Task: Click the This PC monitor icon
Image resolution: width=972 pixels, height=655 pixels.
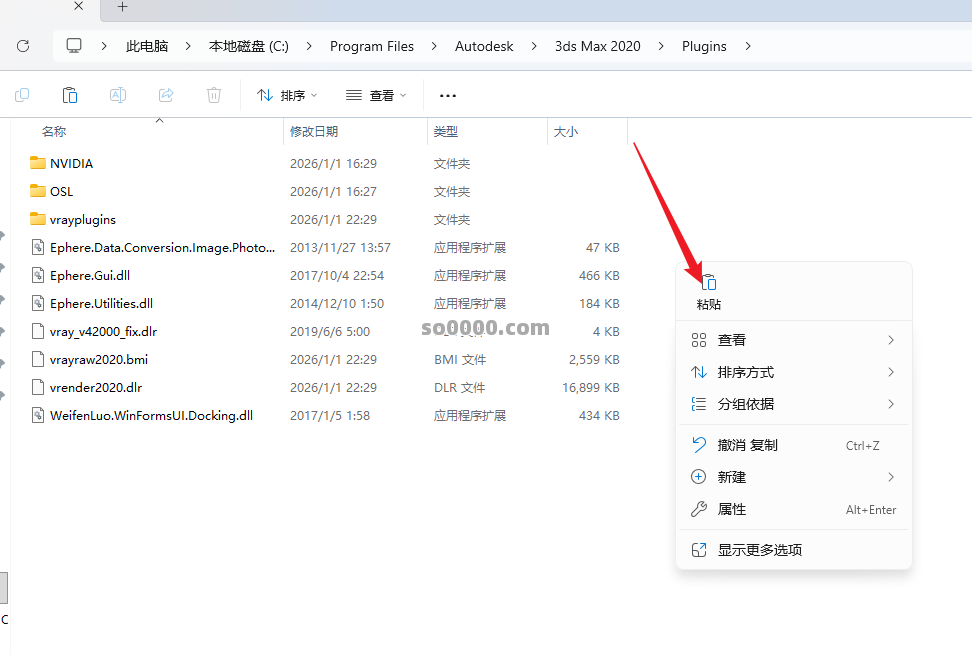Action: click(x=74, y=46)
